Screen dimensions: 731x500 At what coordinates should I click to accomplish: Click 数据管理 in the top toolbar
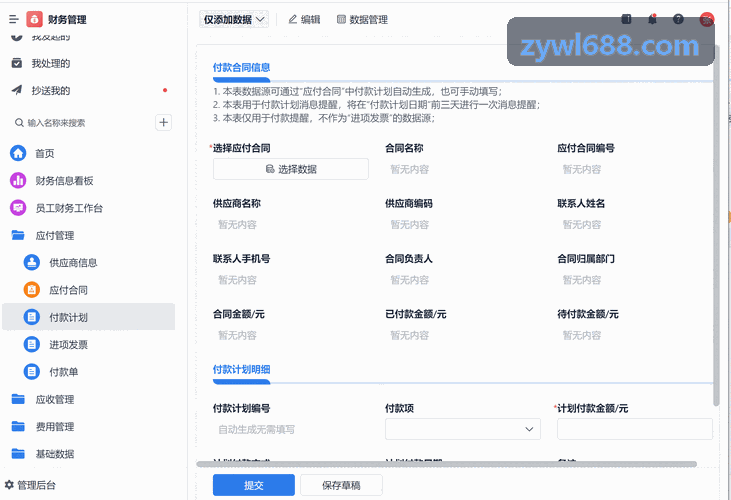[362, 19]
